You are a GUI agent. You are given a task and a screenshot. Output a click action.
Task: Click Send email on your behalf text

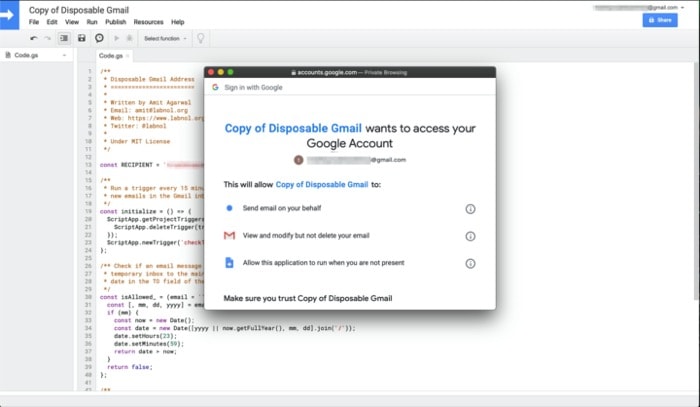click(x=282, y=208)
